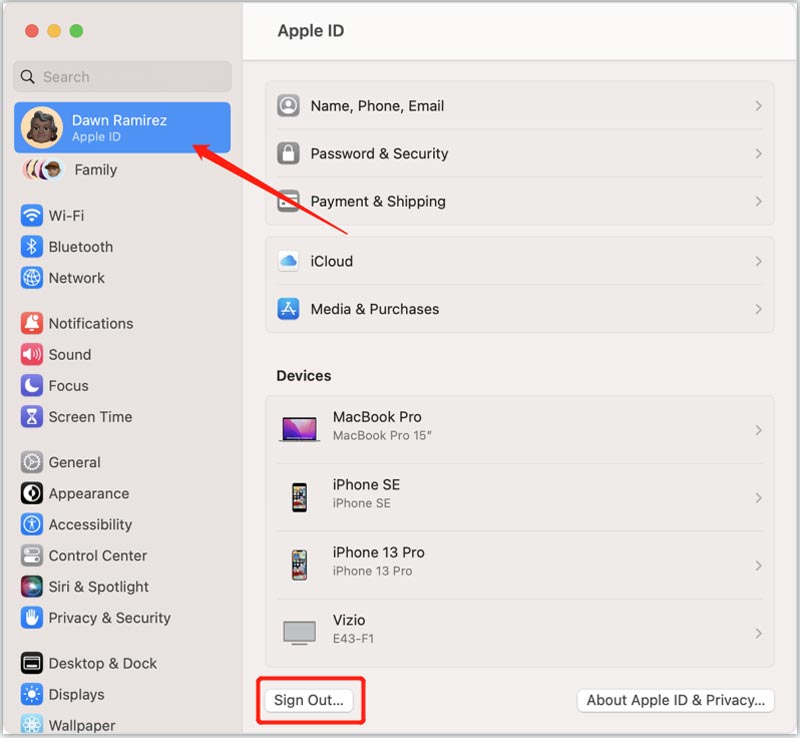Click the Siri & Spotlight icon
The height and width of the screenshot is (738, 800).
click(x=32, y=586)
